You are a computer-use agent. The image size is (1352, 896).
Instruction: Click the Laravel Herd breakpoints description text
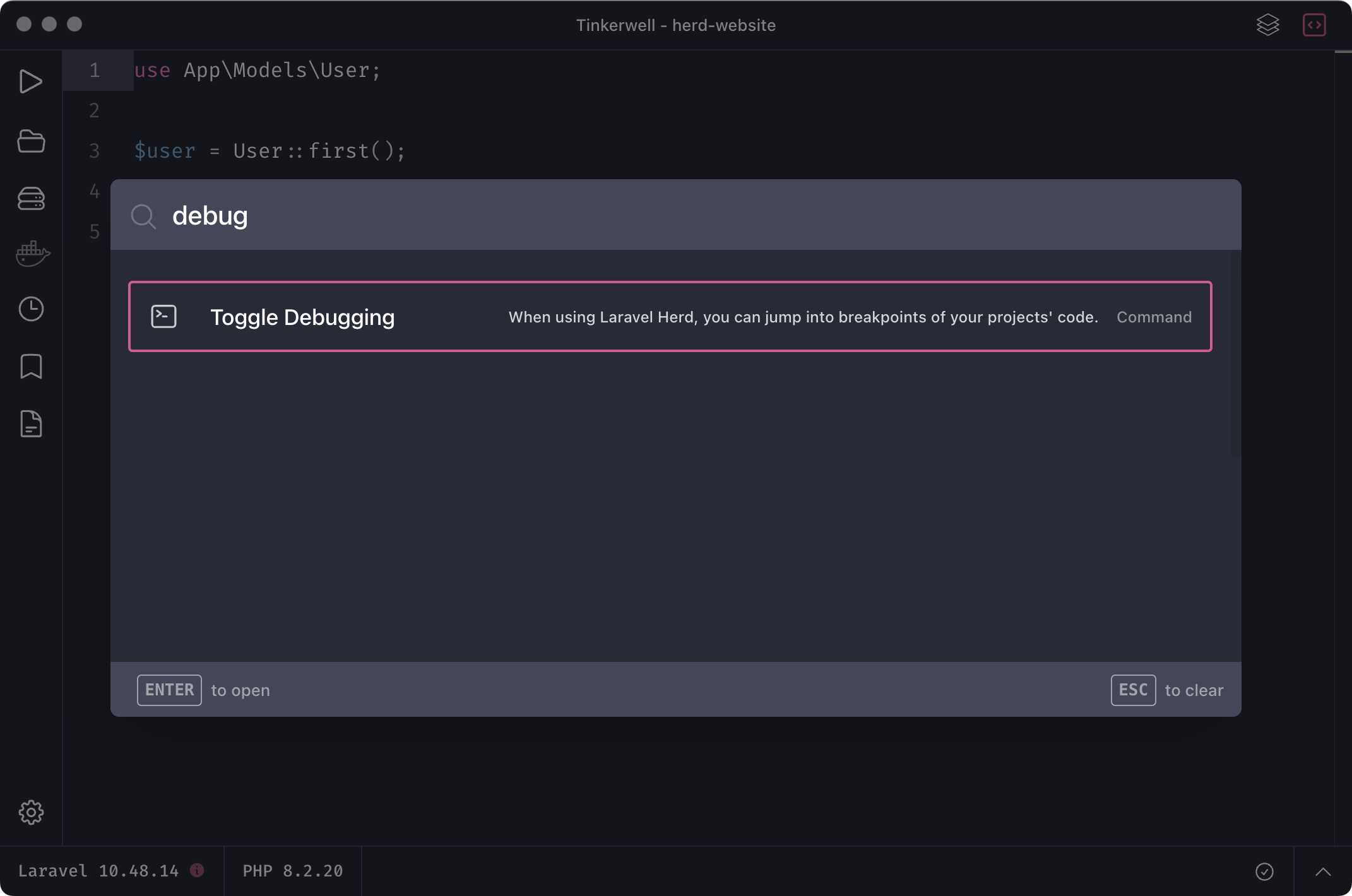(803, 317)
